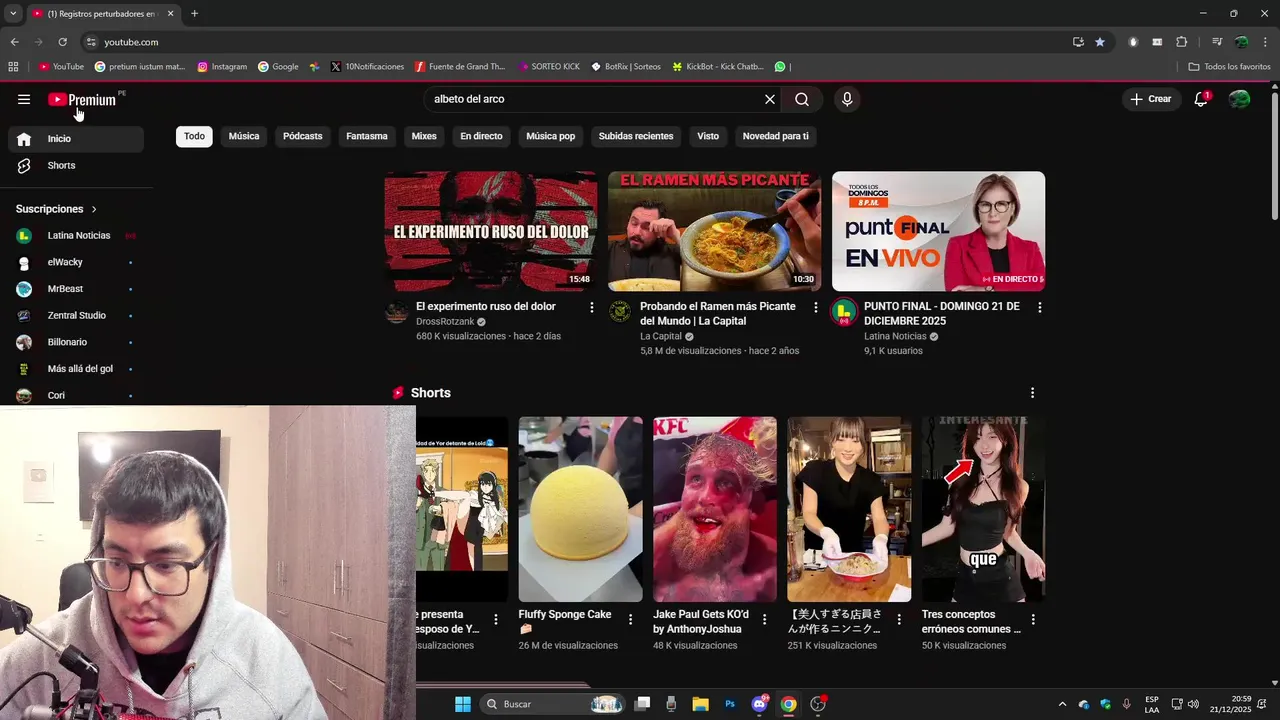
Task: Open Billonario subscription channel
Action: click(76, 342)
